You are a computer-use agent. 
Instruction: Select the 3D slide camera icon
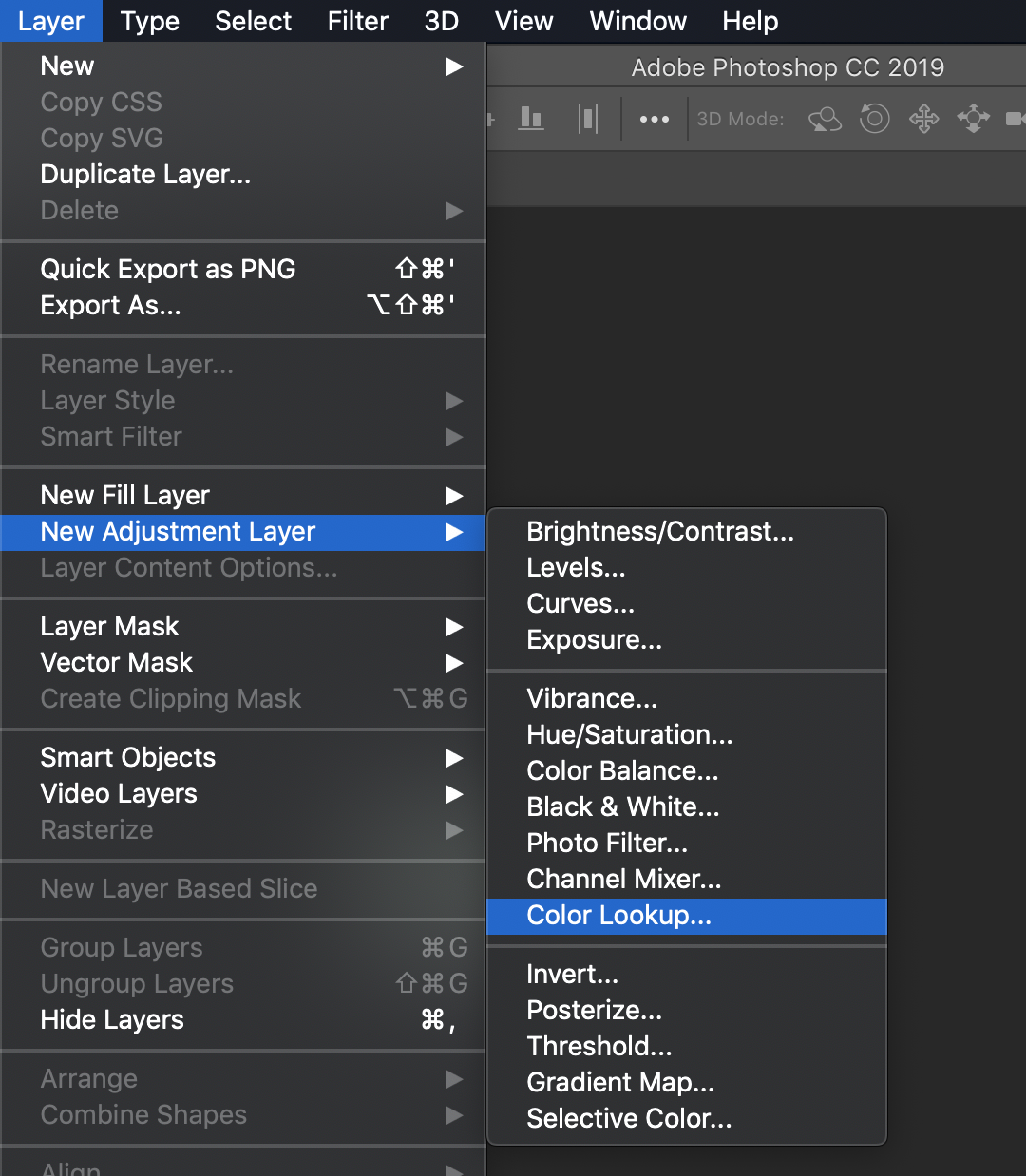point(973,119)
